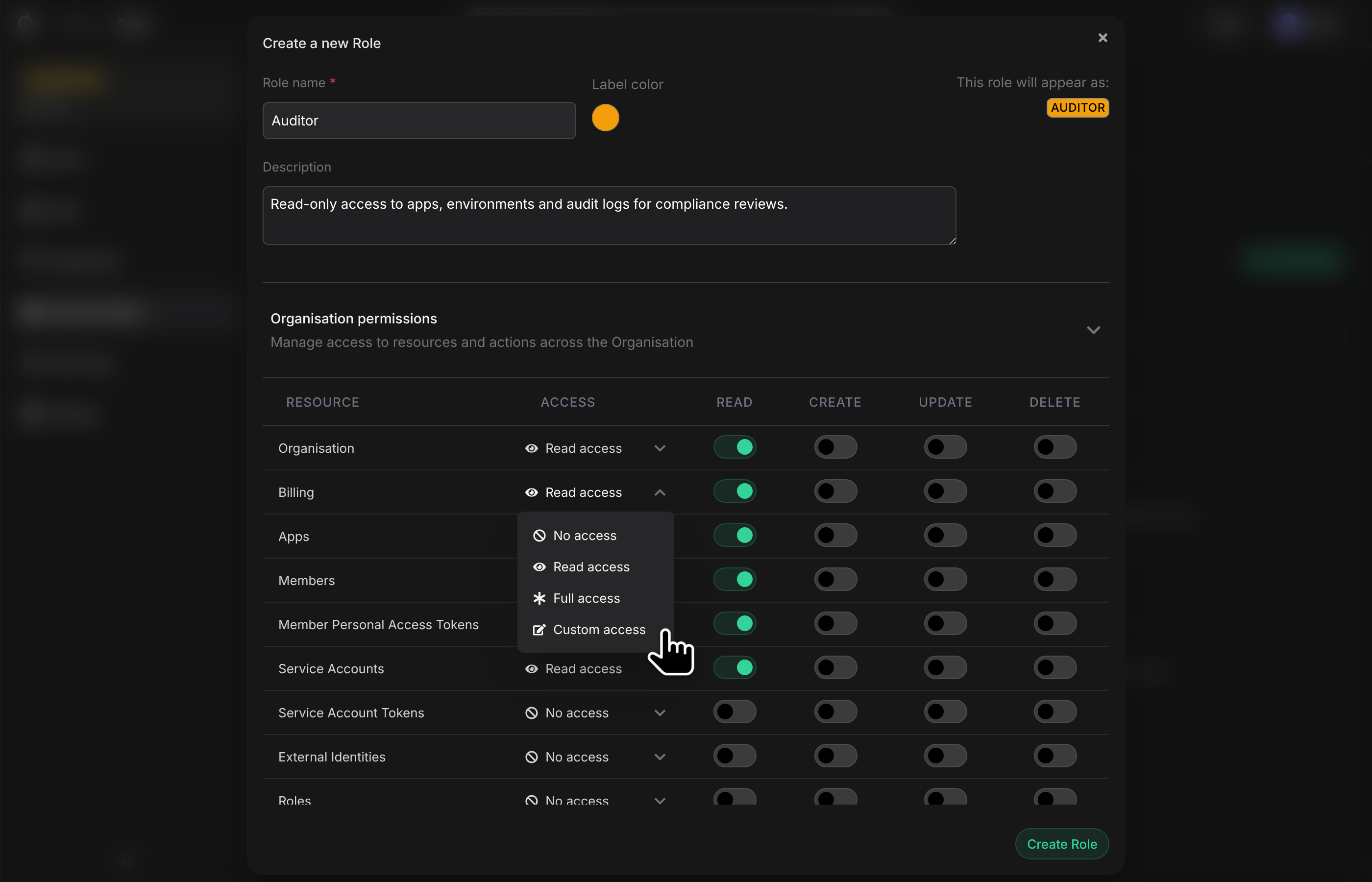
Task: Open the Roles access level dropdown
Action: (x=595, y=800)
